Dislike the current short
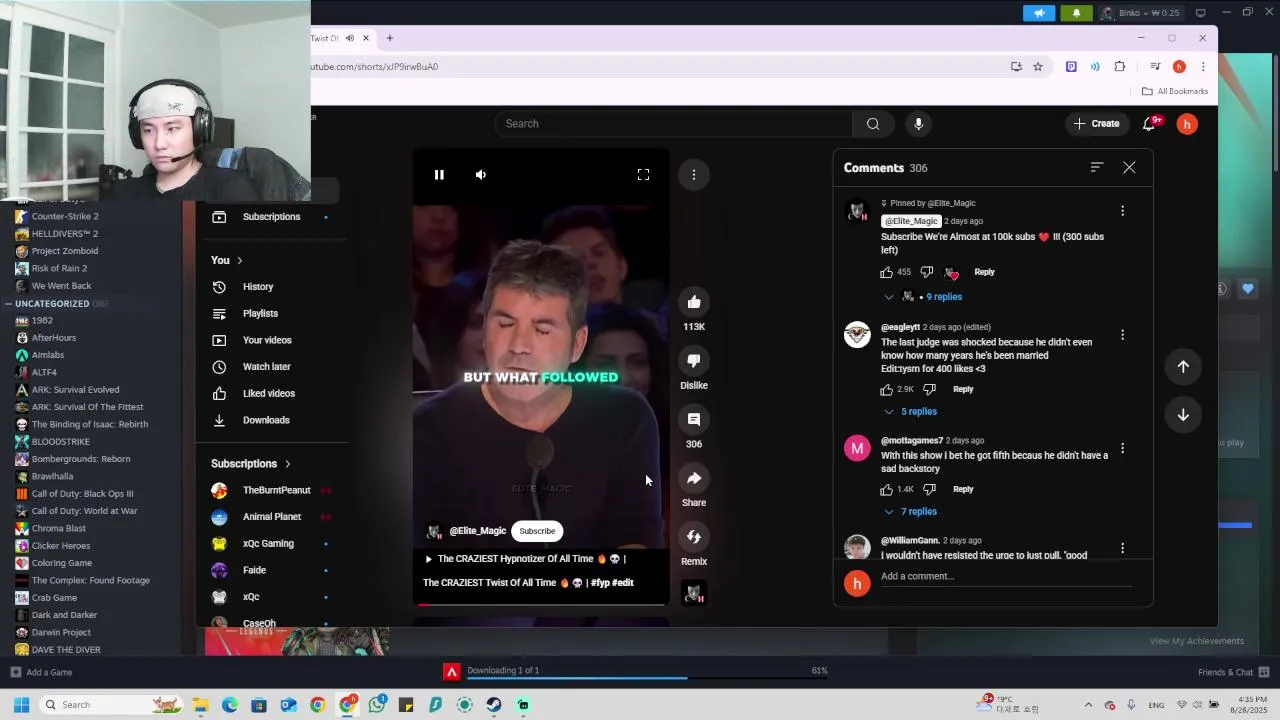 tap(694, 361)
